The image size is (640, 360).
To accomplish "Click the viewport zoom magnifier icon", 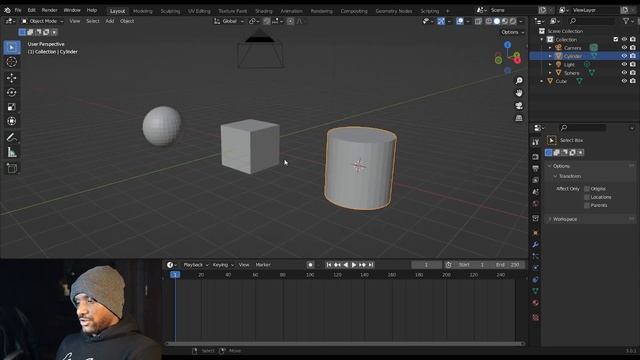I will point(519,80).
